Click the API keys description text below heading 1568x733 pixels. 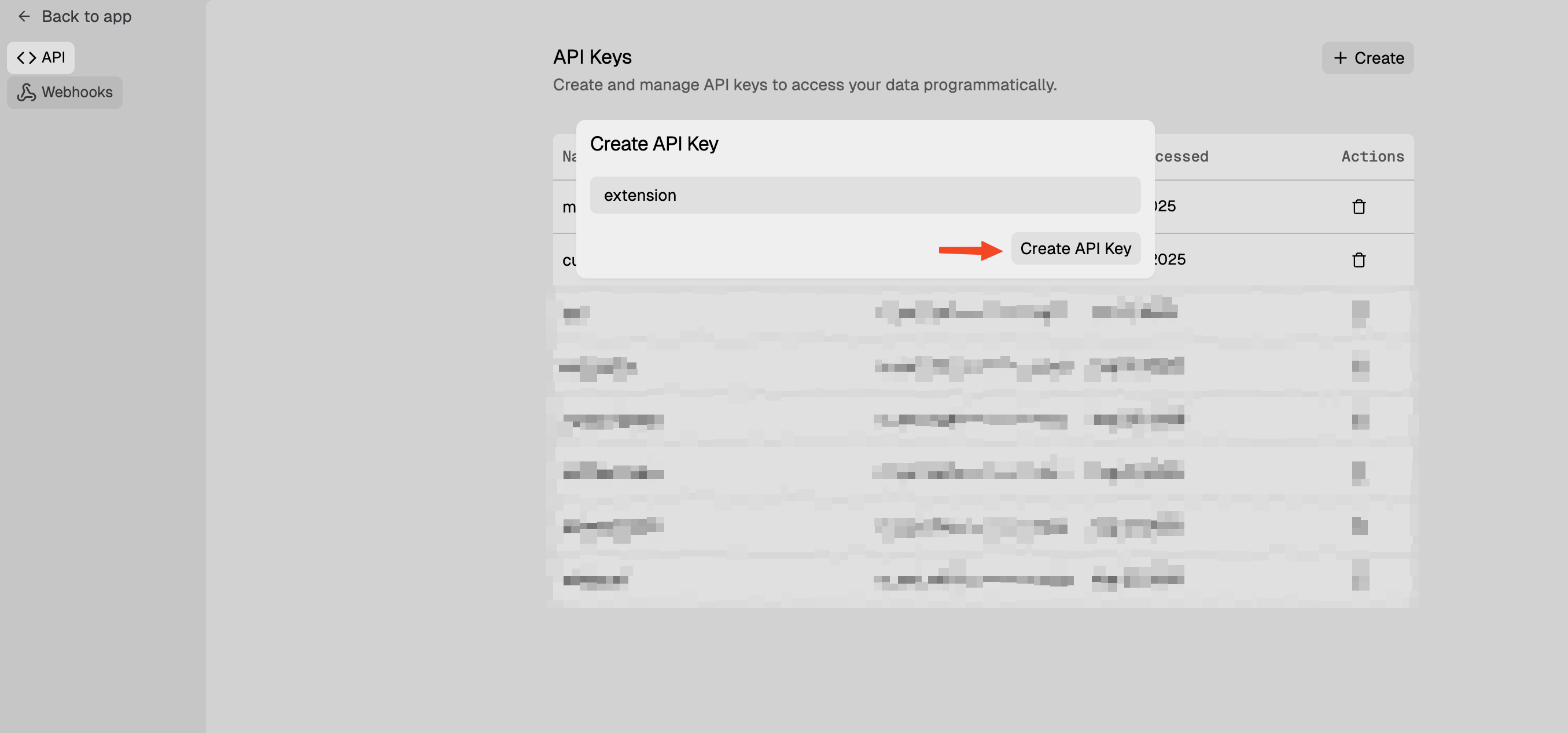[x=804, y=85]
